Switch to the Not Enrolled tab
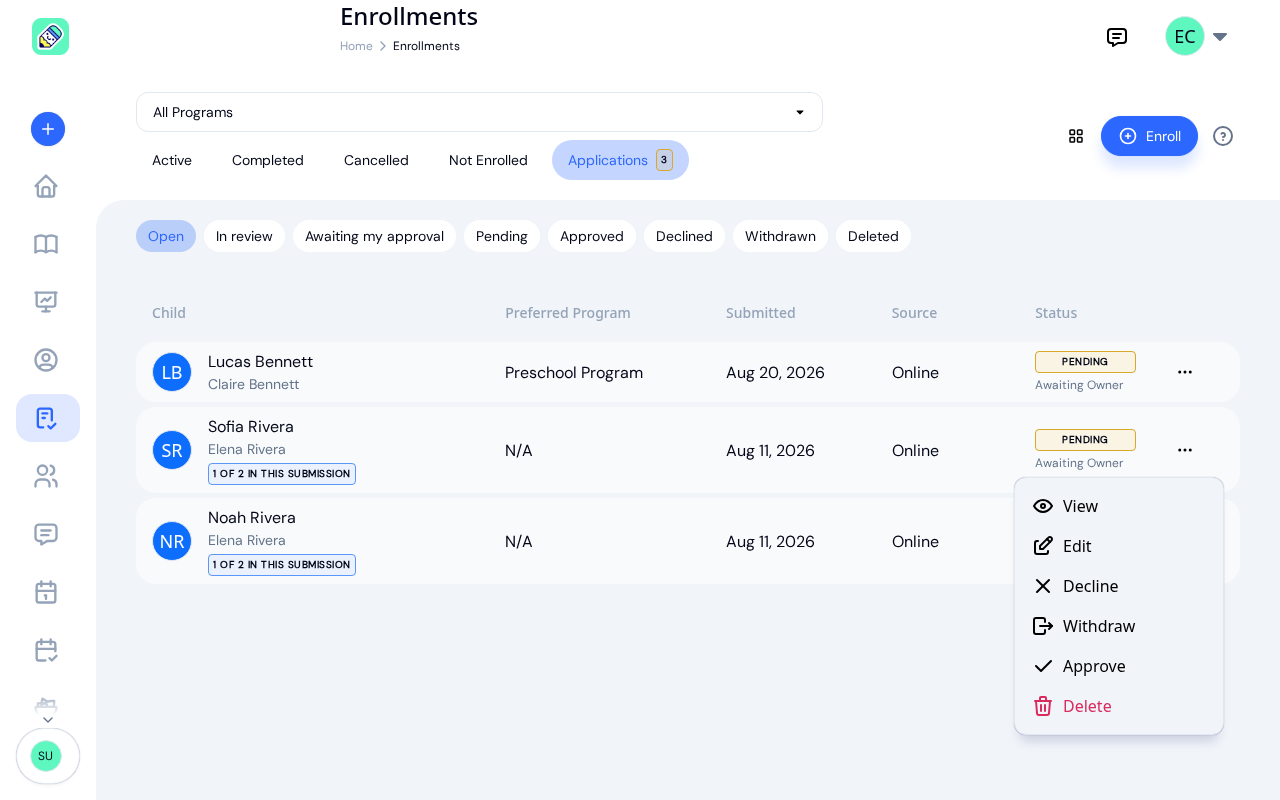Image resolution: width=1280 pixels, height=800 pixels. (x=488, y=160)
